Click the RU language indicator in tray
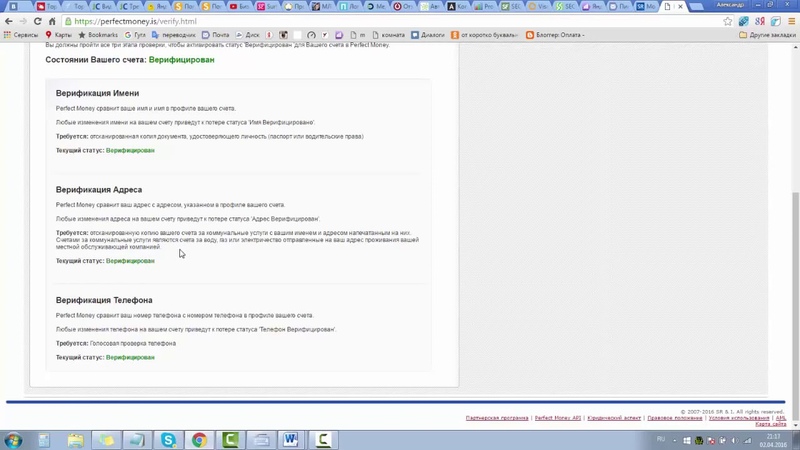Viewport: 800px width, 450px height. click(x=661, y=439)
